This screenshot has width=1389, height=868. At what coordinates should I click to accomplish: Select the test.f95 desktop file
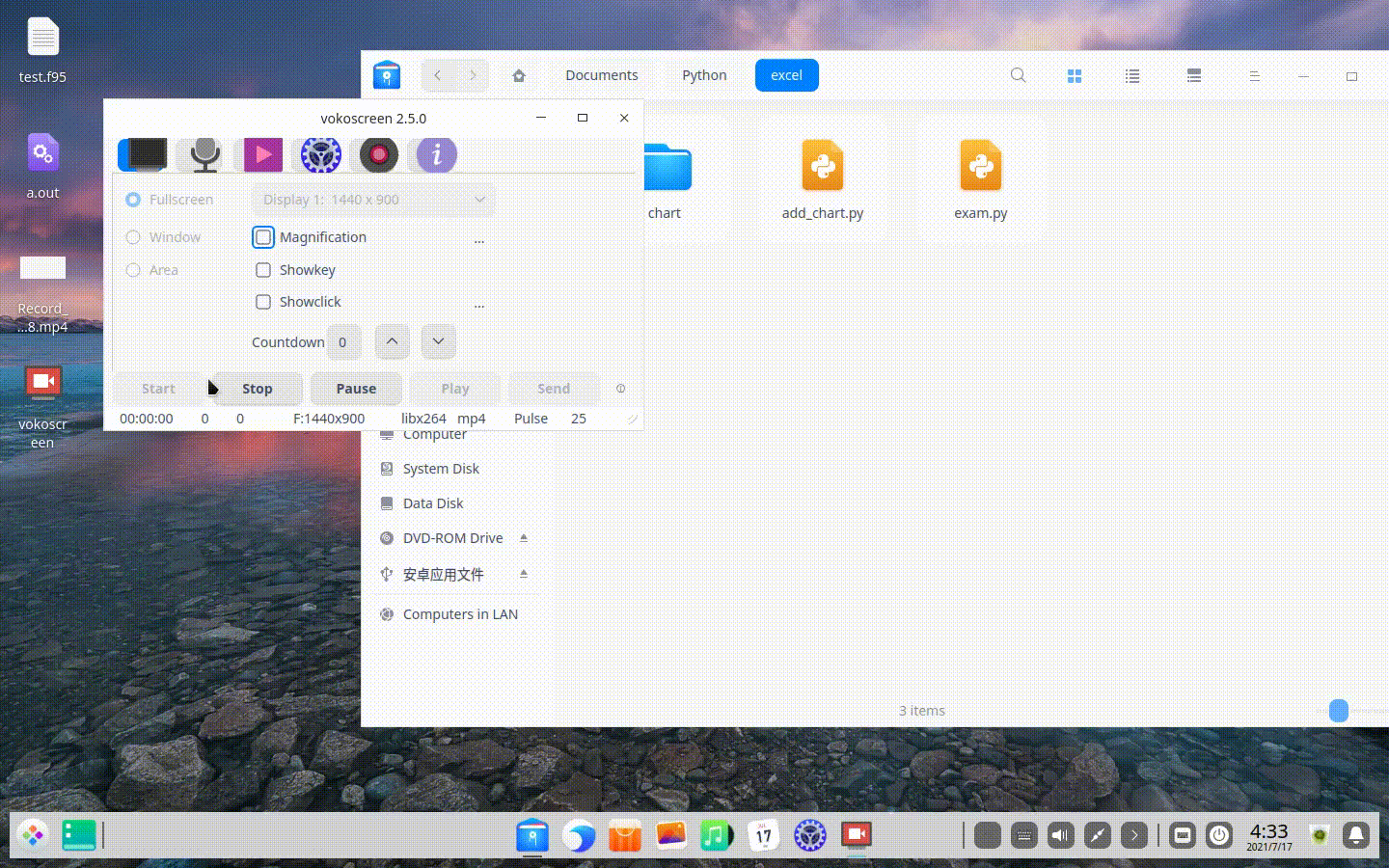42,51
